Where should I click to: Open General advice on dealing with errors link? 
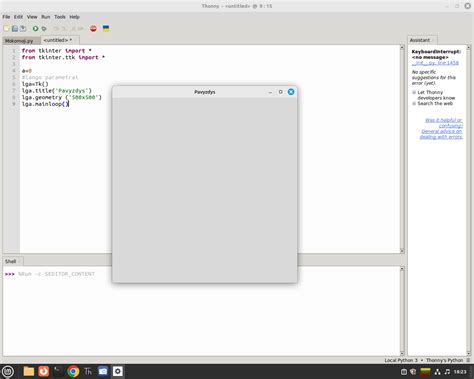pyautogui.click(x=441, y=134)
